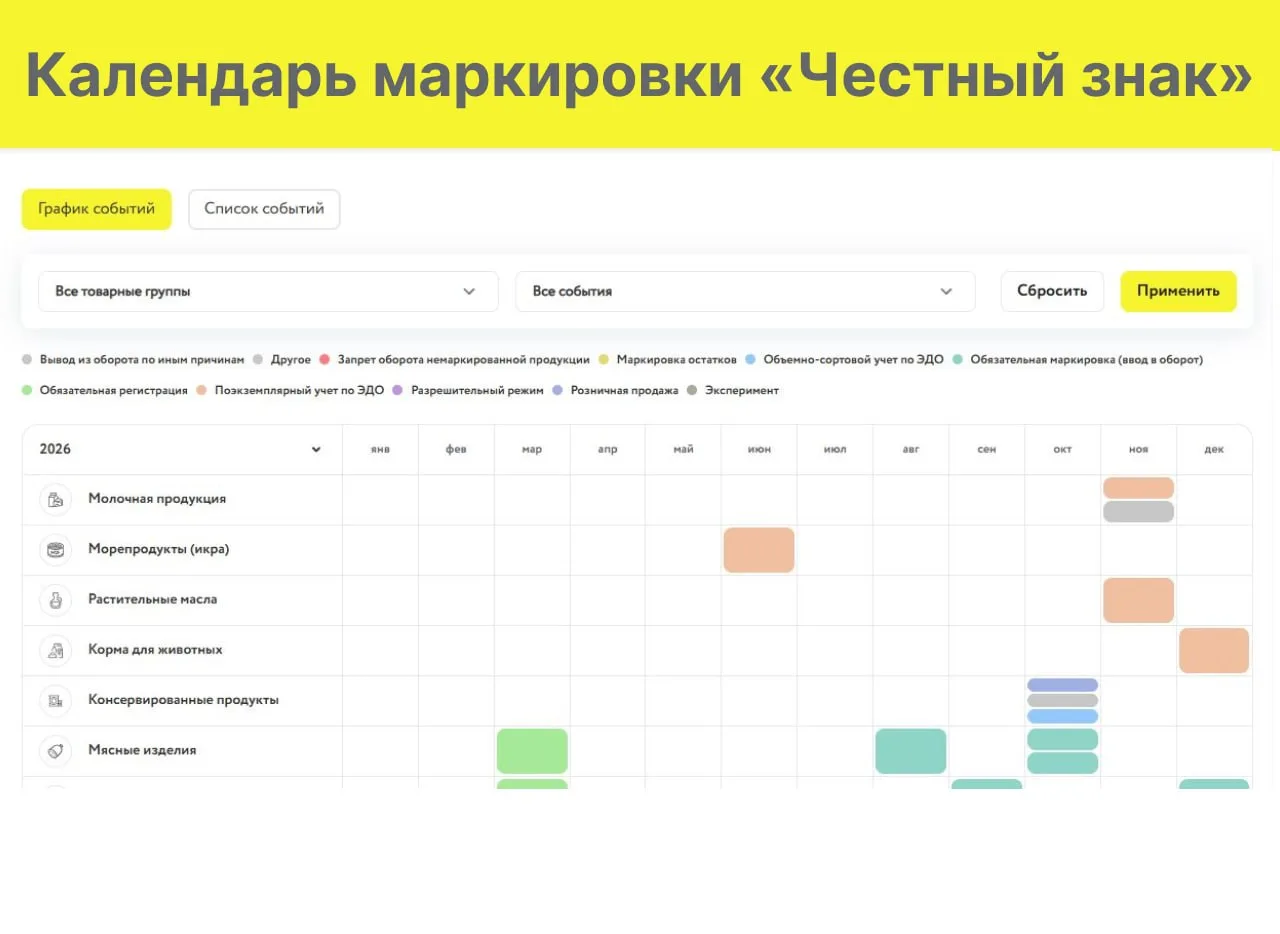Click the seafood caviar category icon
Image resolution: width=1280 pixels, height=934 pixels.
[x=56, y=549]
